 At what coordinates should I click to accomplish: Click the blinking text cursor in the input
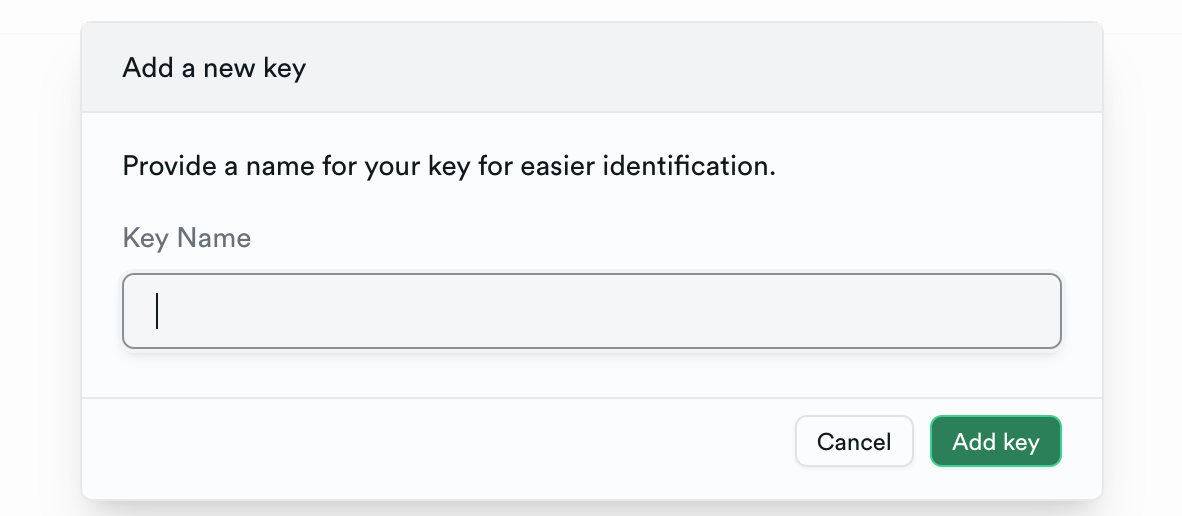(157, 311)
